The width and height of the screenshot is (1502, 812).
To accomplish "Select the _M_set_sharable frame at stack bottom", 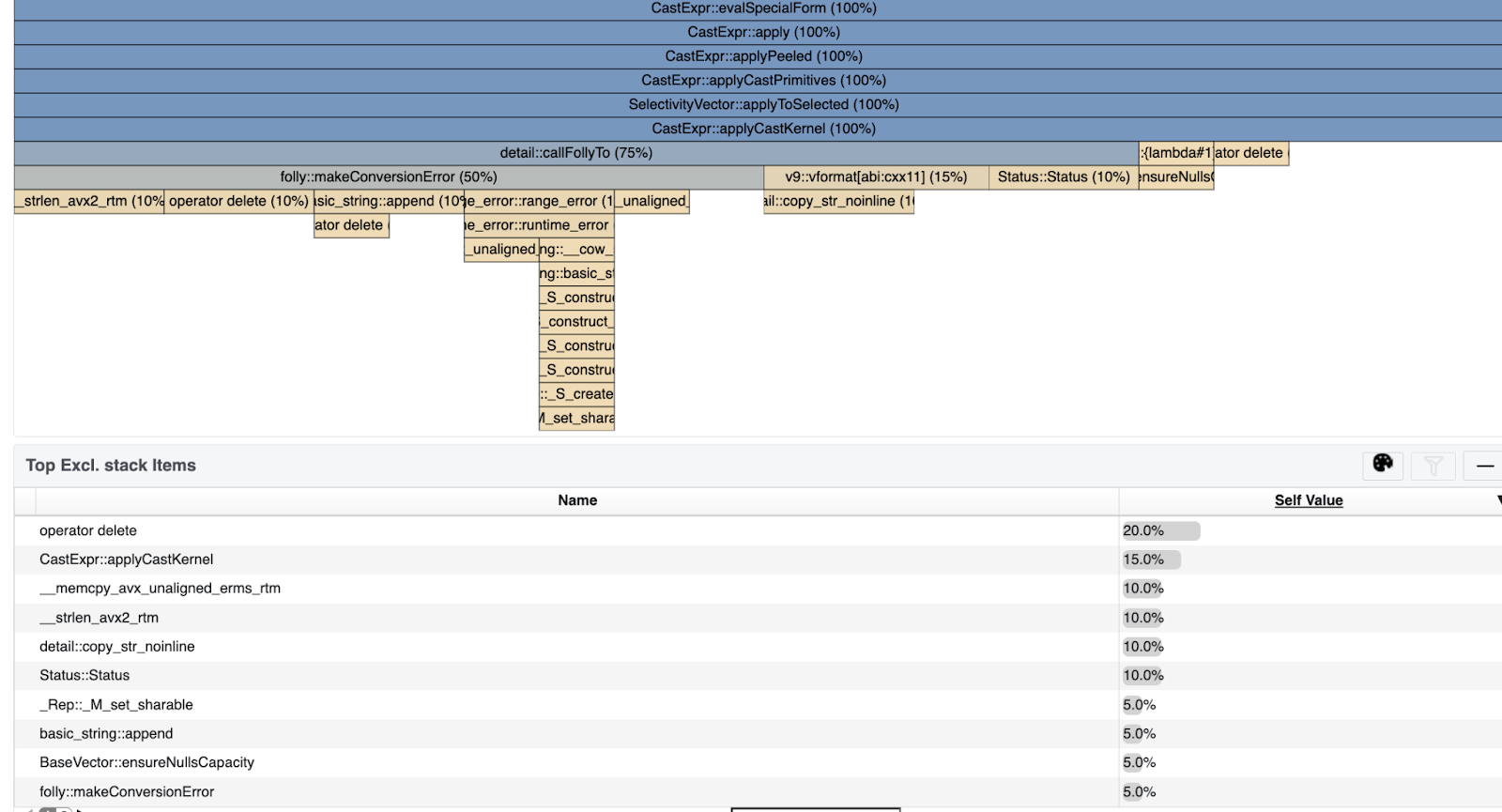I will [x=576, y=419].
